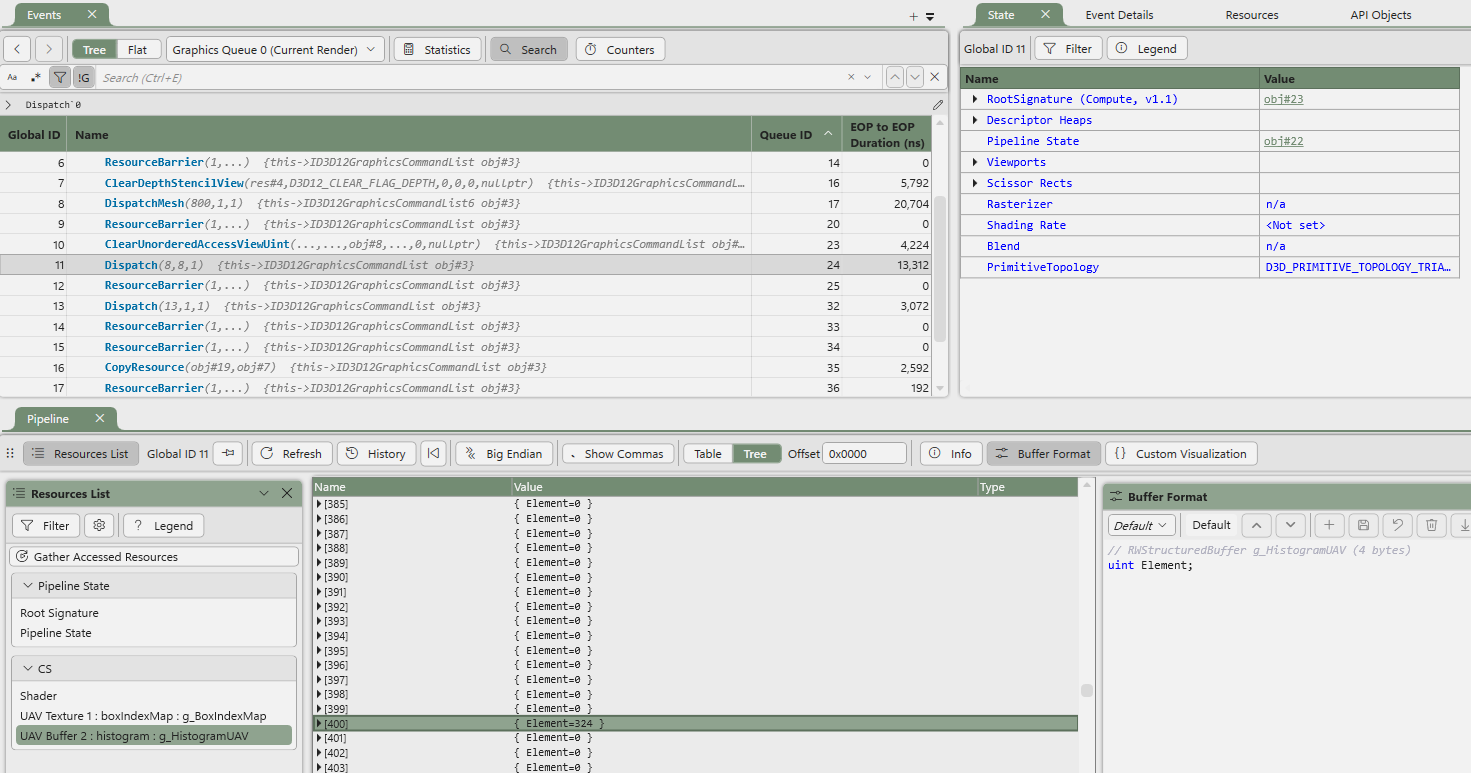
Task: Open the API Objects tab
Action: [x=1380, y=15]
